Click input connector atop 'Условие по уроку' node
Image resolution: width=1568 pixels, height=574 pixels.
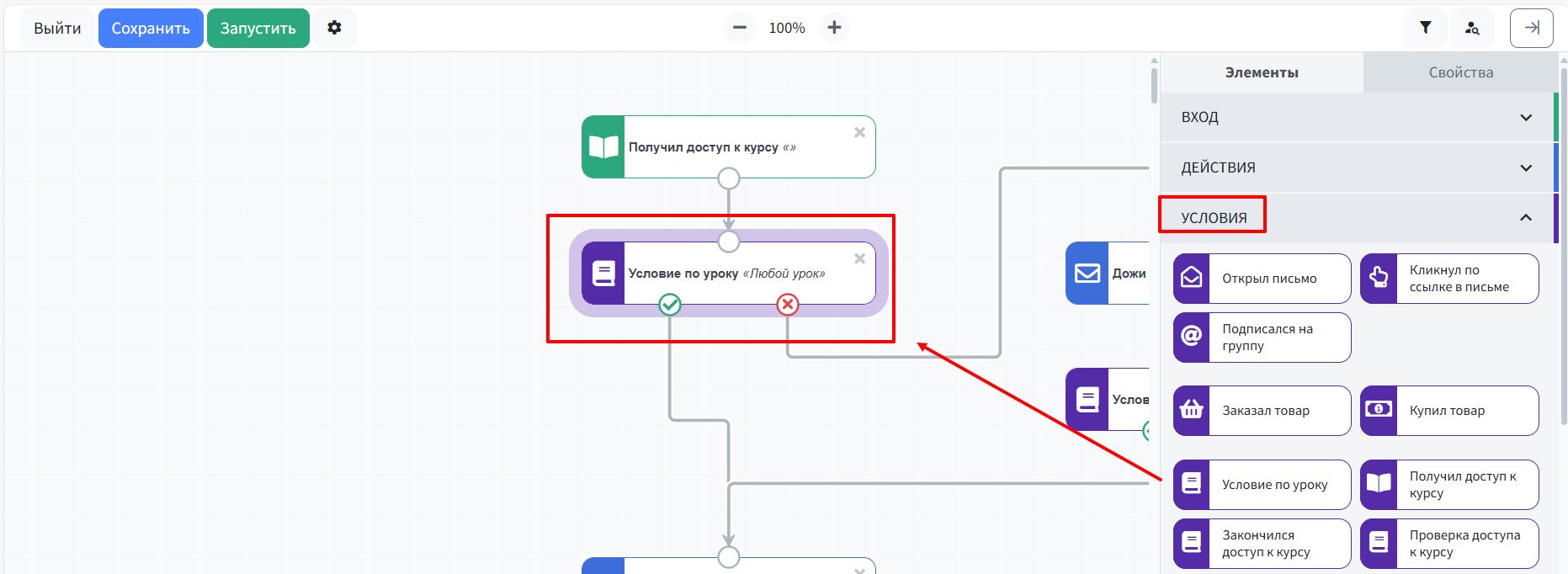pyautogui.click(x=729, y=242)
